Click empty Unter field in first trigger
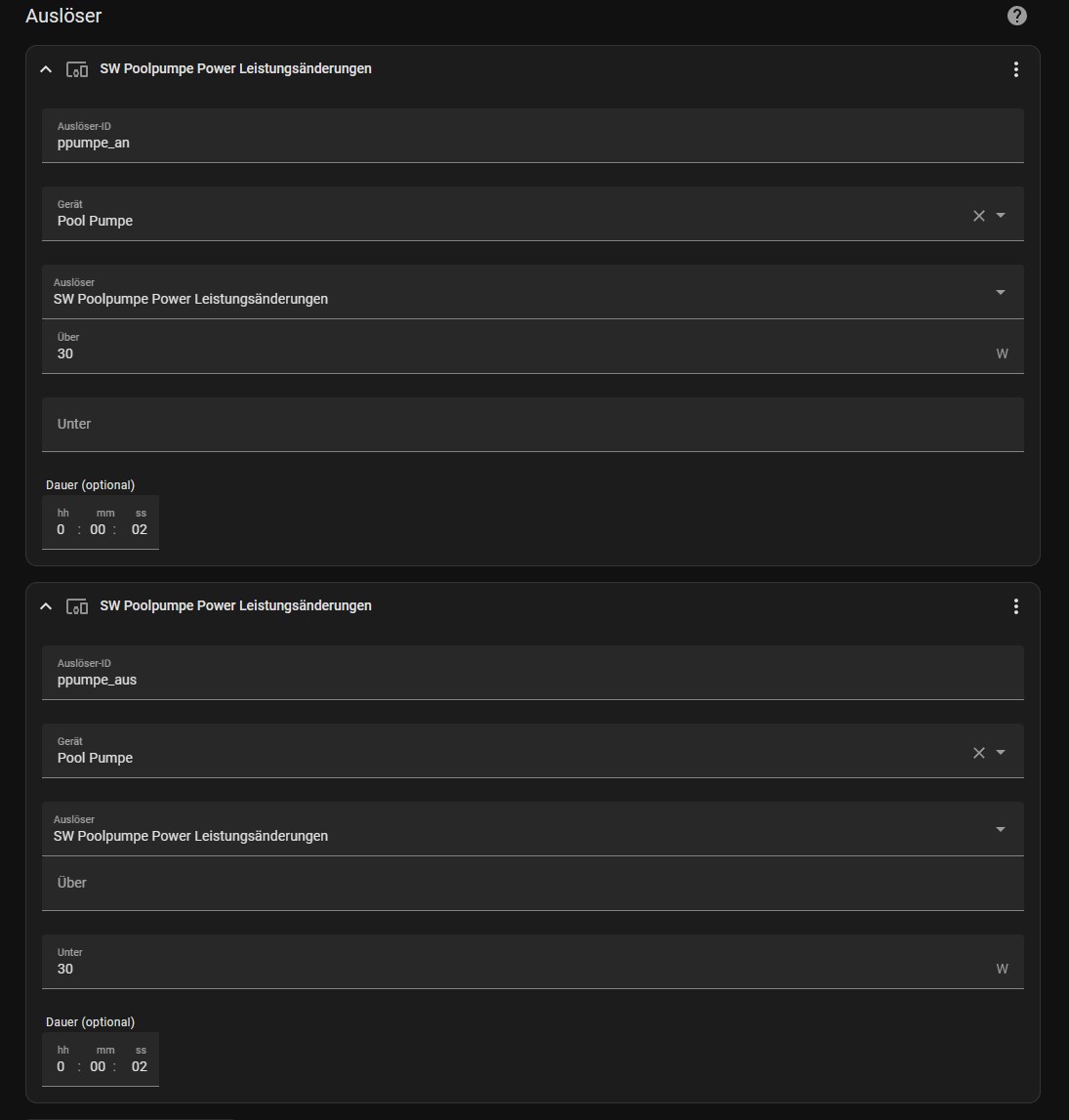1069x1120 pixels. 532,425
